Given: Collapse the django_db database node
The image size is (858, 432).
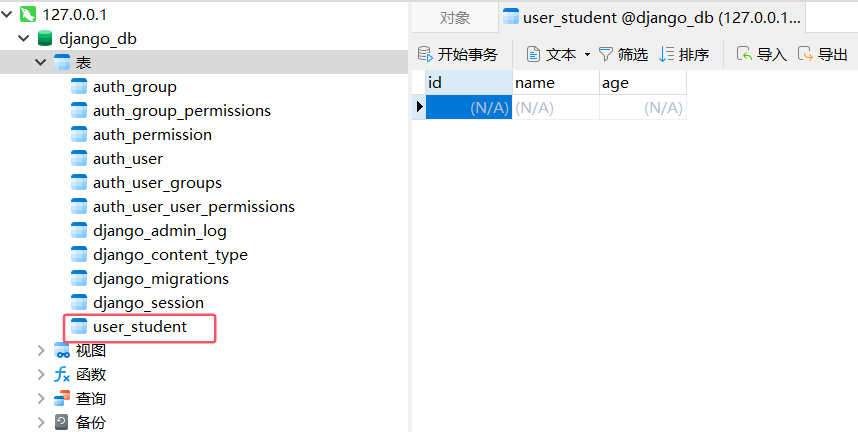Looking at the screenshot, I should [24, 39].
